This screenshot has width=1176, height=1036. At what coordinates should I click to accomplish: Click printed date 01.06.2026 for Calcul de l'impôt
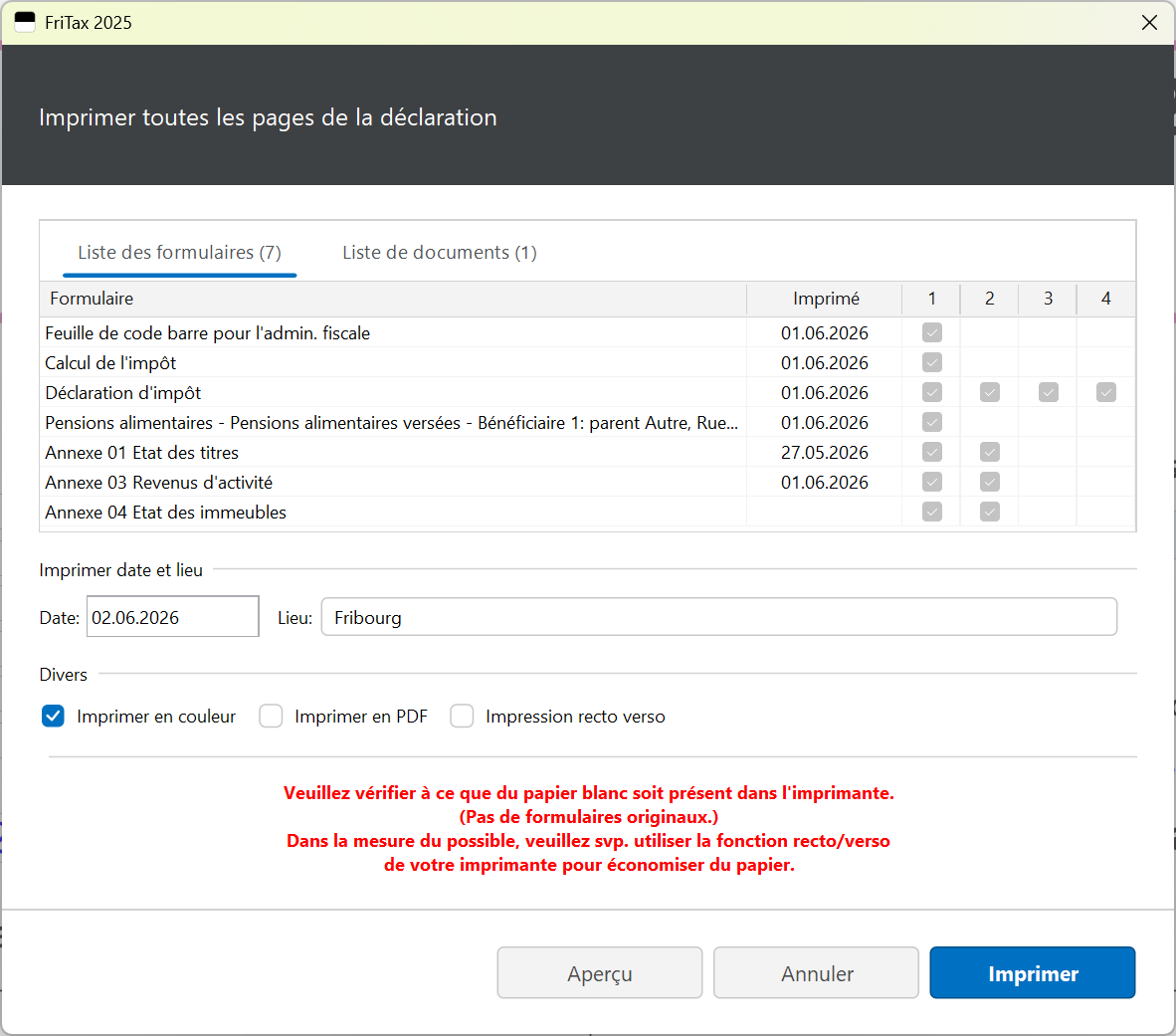click(x=824, y=363)
